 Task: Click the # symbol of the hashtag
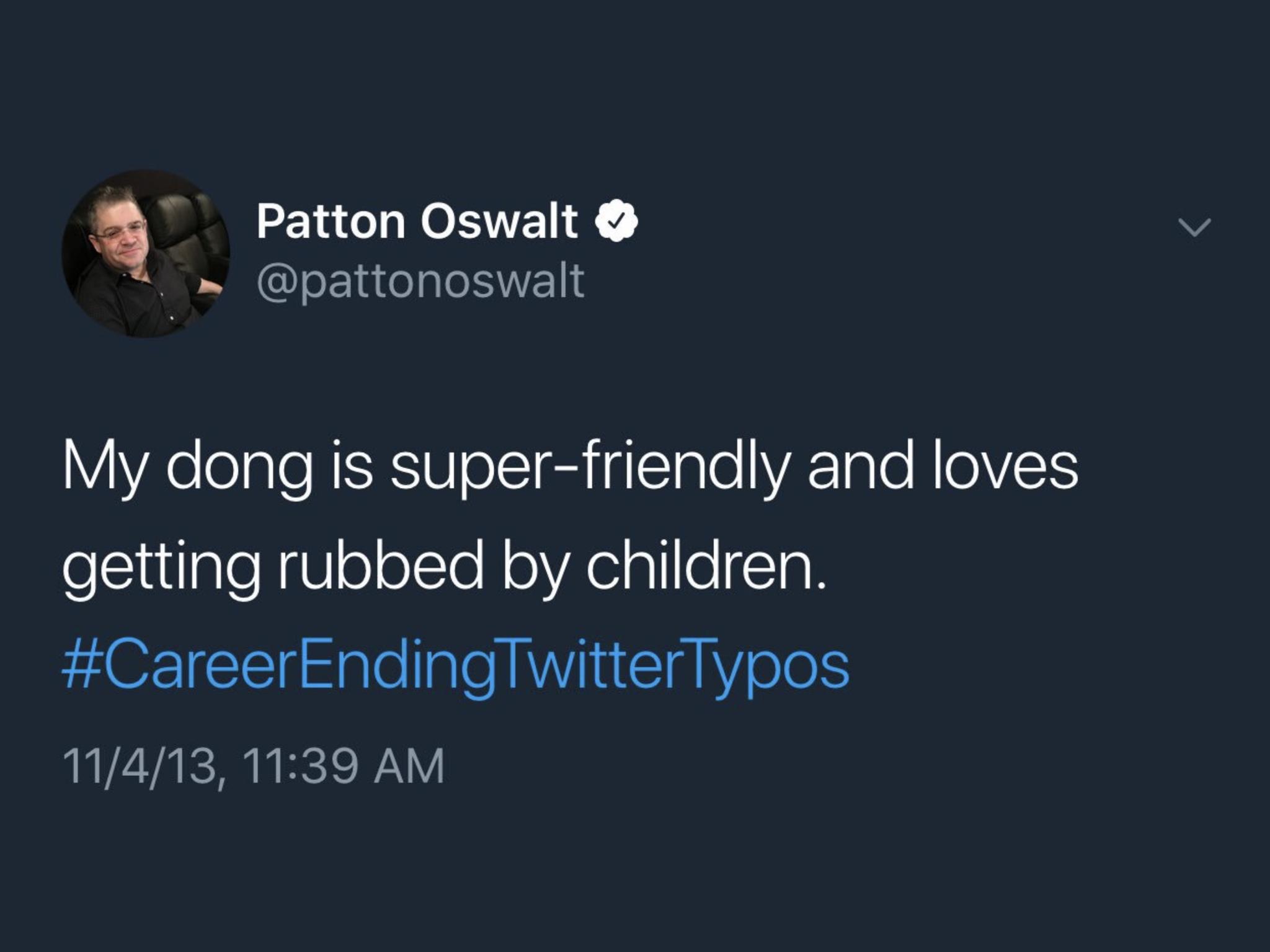(77, 667)
